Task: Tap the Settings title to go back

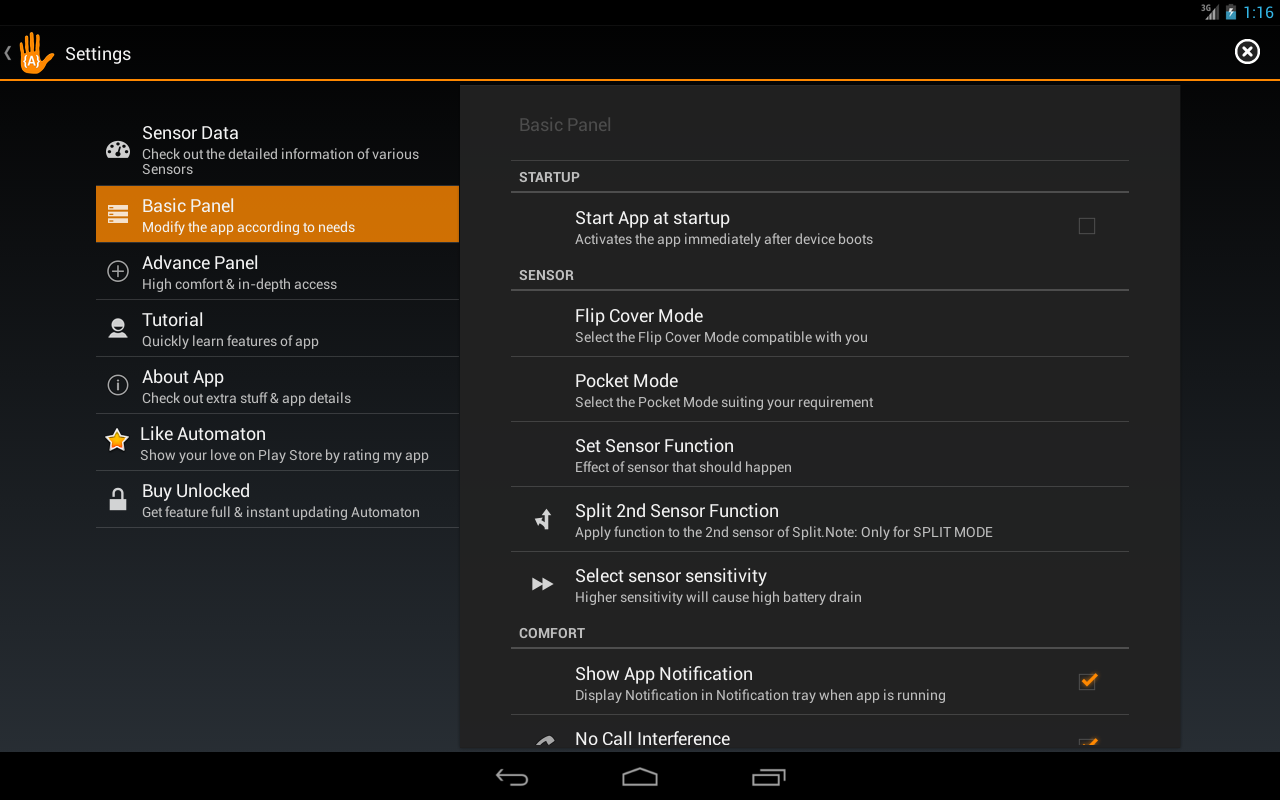Action: (98, 54)
